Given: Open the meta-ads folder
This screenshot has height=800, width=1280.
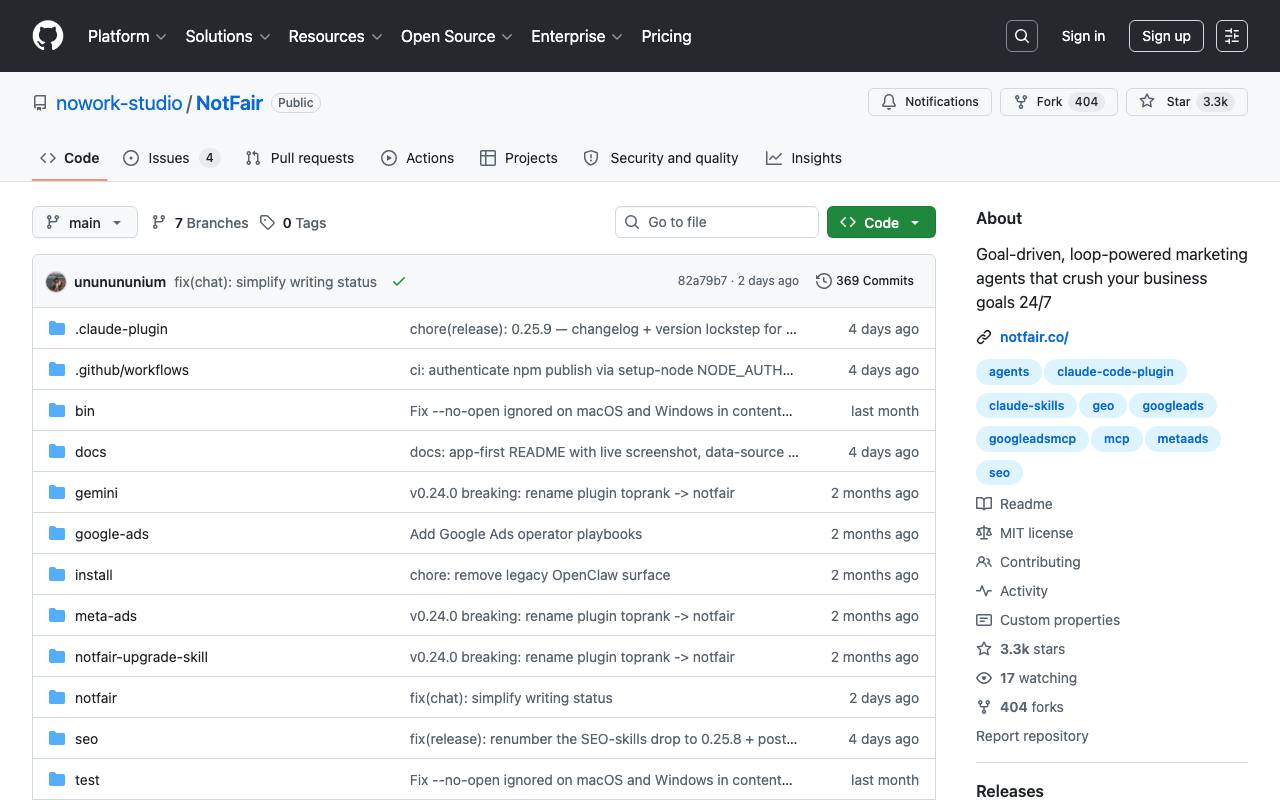Looking at the screenshot, I should point(106,616).
